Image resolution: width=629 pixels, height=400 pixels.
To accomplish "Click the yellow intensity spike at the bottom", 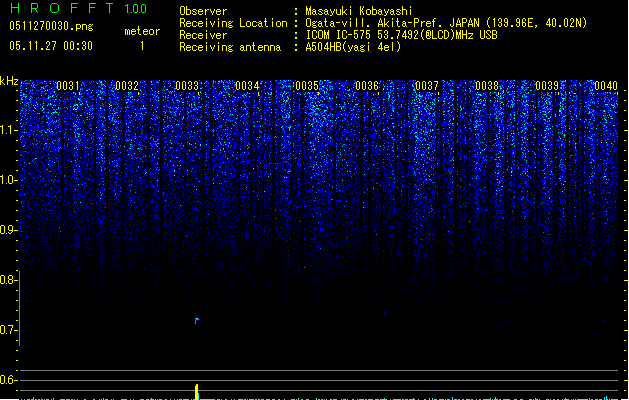I will (197, 392).
